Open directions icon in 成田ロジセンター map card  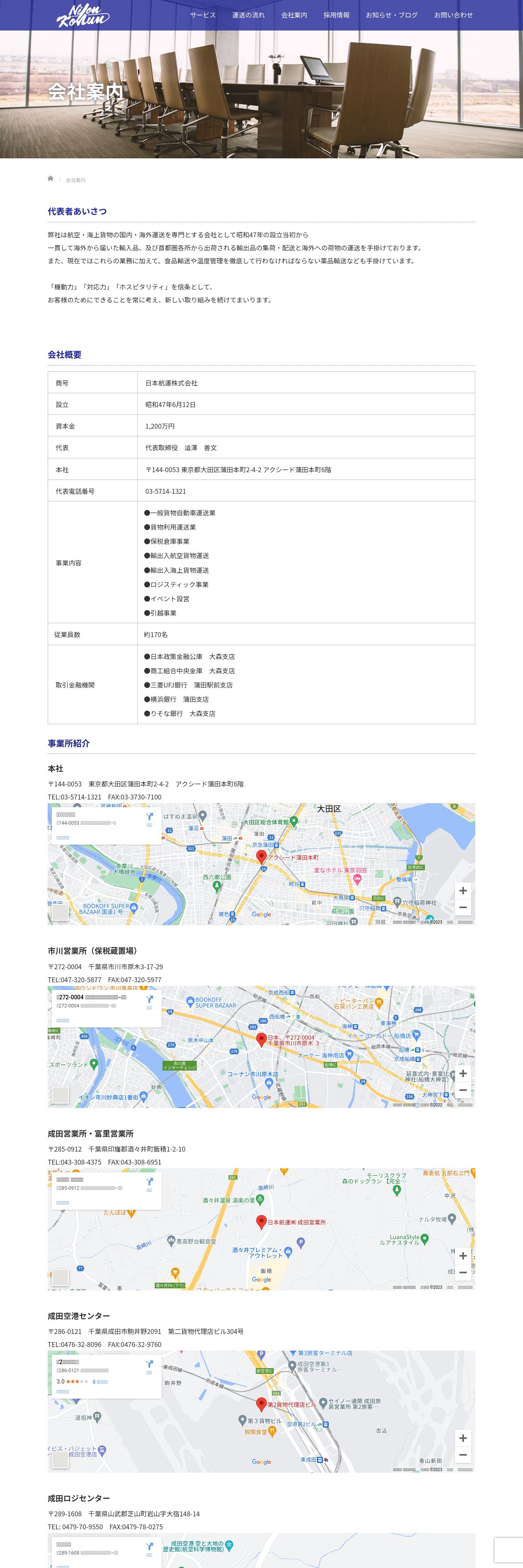tap(149, 1547)
